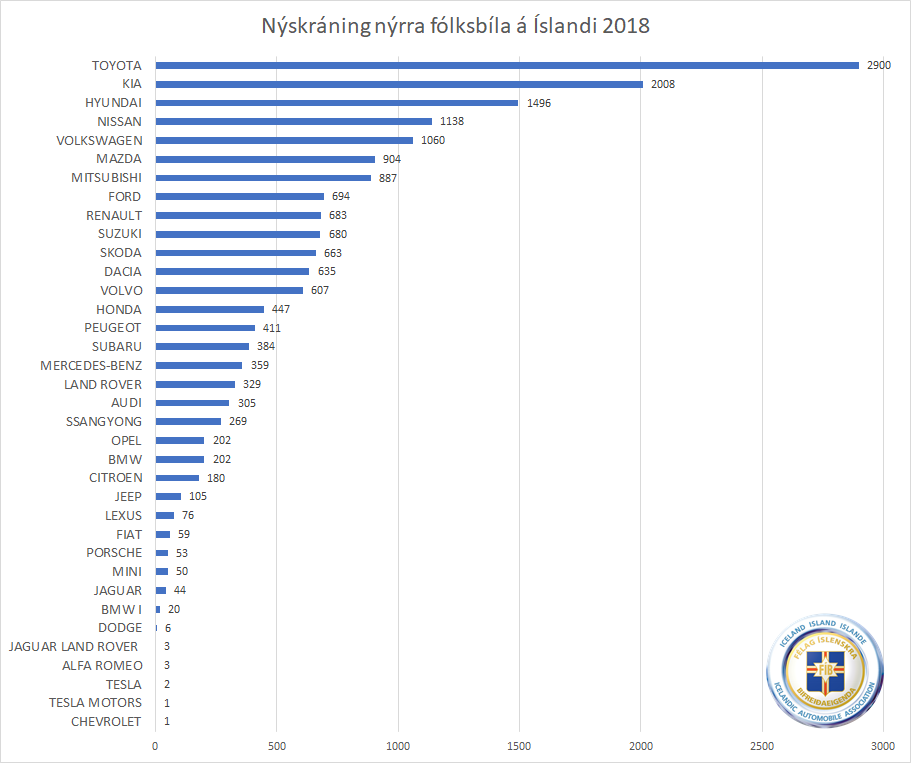Click the MERCEDES-BENZ axis label
The image size is (911, 763).
tap(91, 365)
